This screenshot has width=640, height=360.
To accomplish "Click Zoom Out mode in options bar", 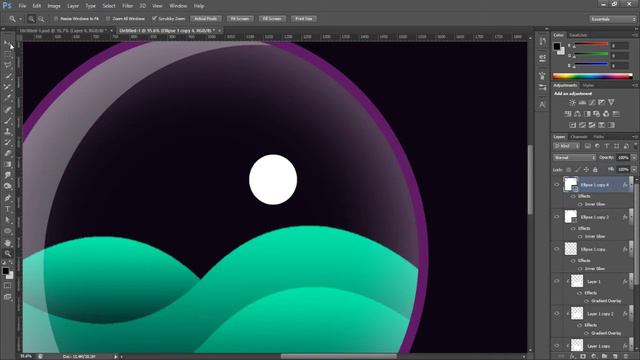I will [x=41, y=19].
